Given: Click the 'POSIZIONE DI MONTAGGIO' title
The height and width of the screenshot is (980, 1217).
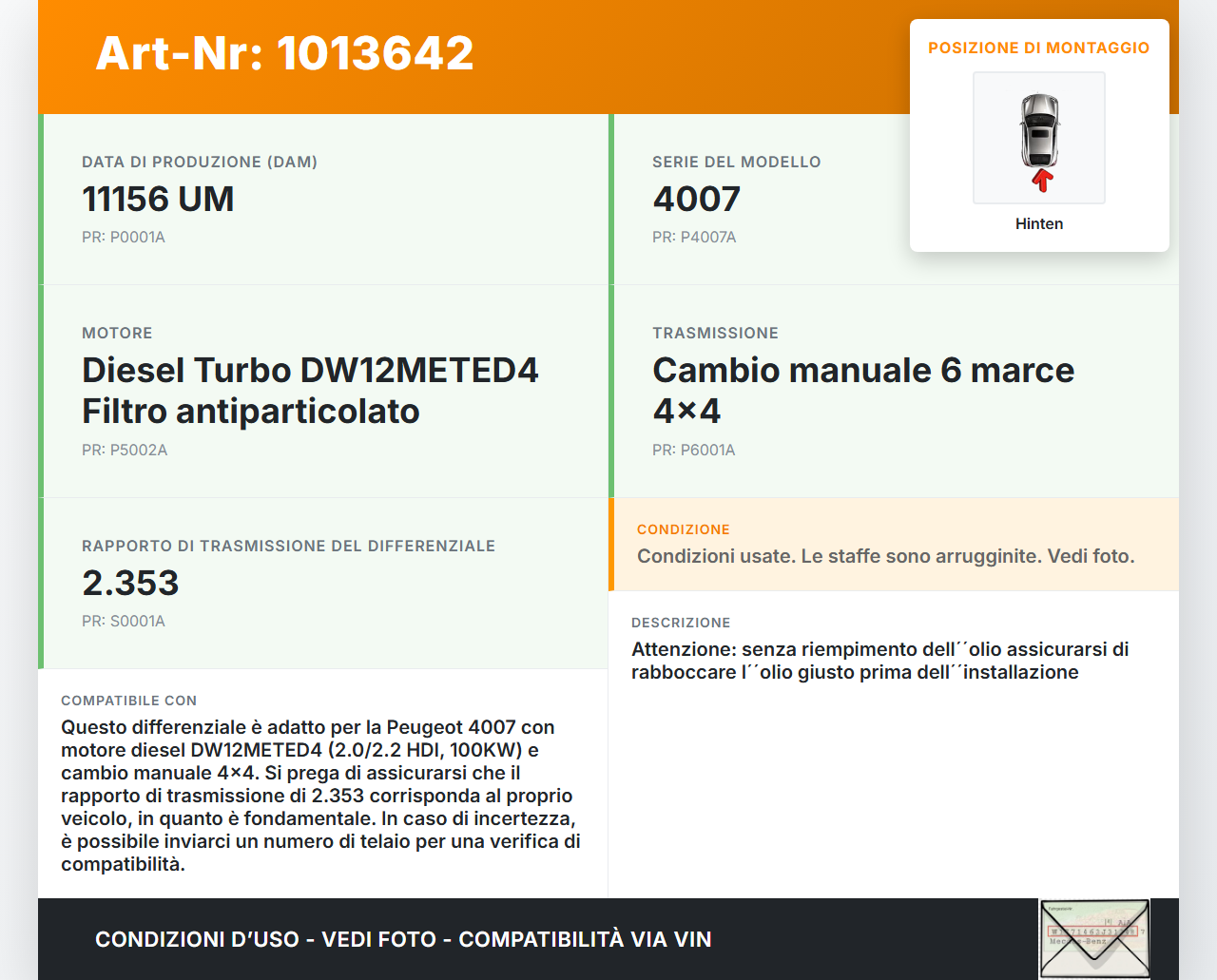Looking at the screenshot, I should coord(1039,48).
